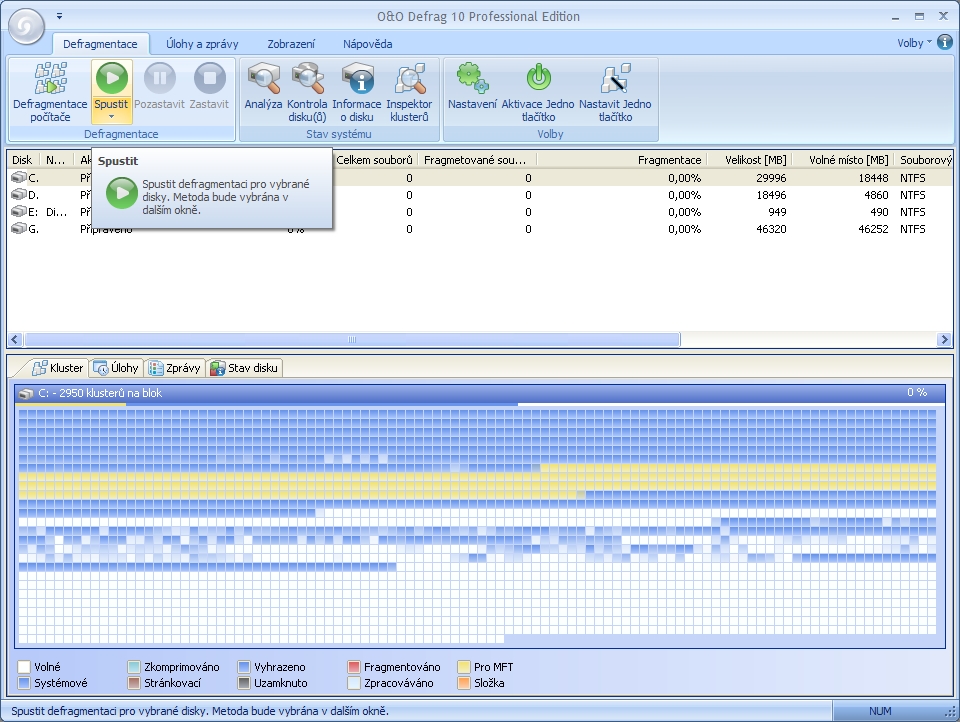Screen dimensions: 960x722
Task: Click the disk list scroll-right arrow
Action: tap(944, 339)
